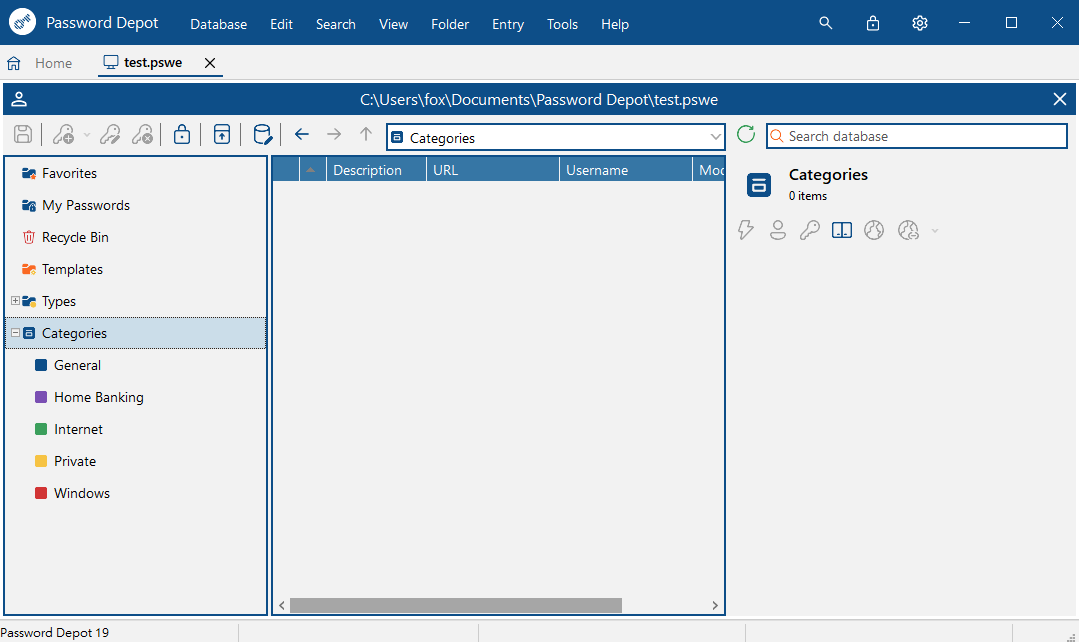Click the scrollbar left arrow
1079x642 pixels.
(x=281, y=606)
